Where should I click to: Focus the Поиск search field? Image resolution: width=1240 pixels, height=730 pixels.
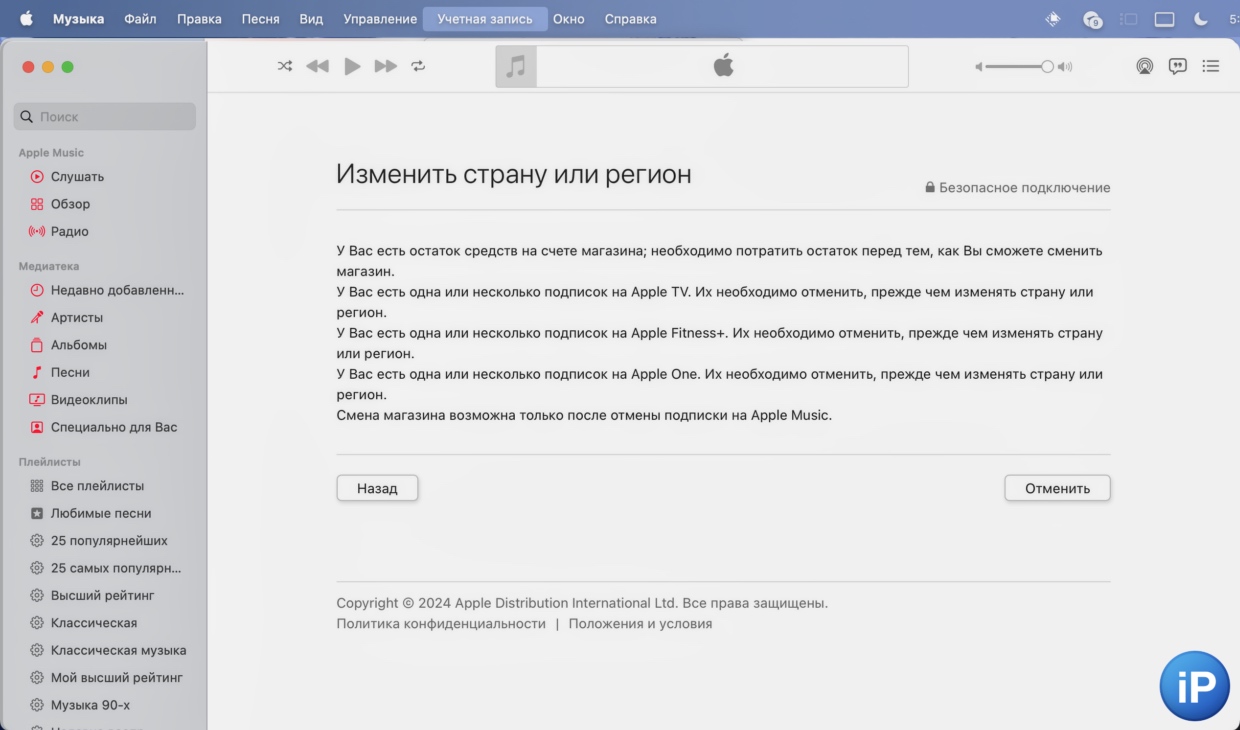pos(105,116)
